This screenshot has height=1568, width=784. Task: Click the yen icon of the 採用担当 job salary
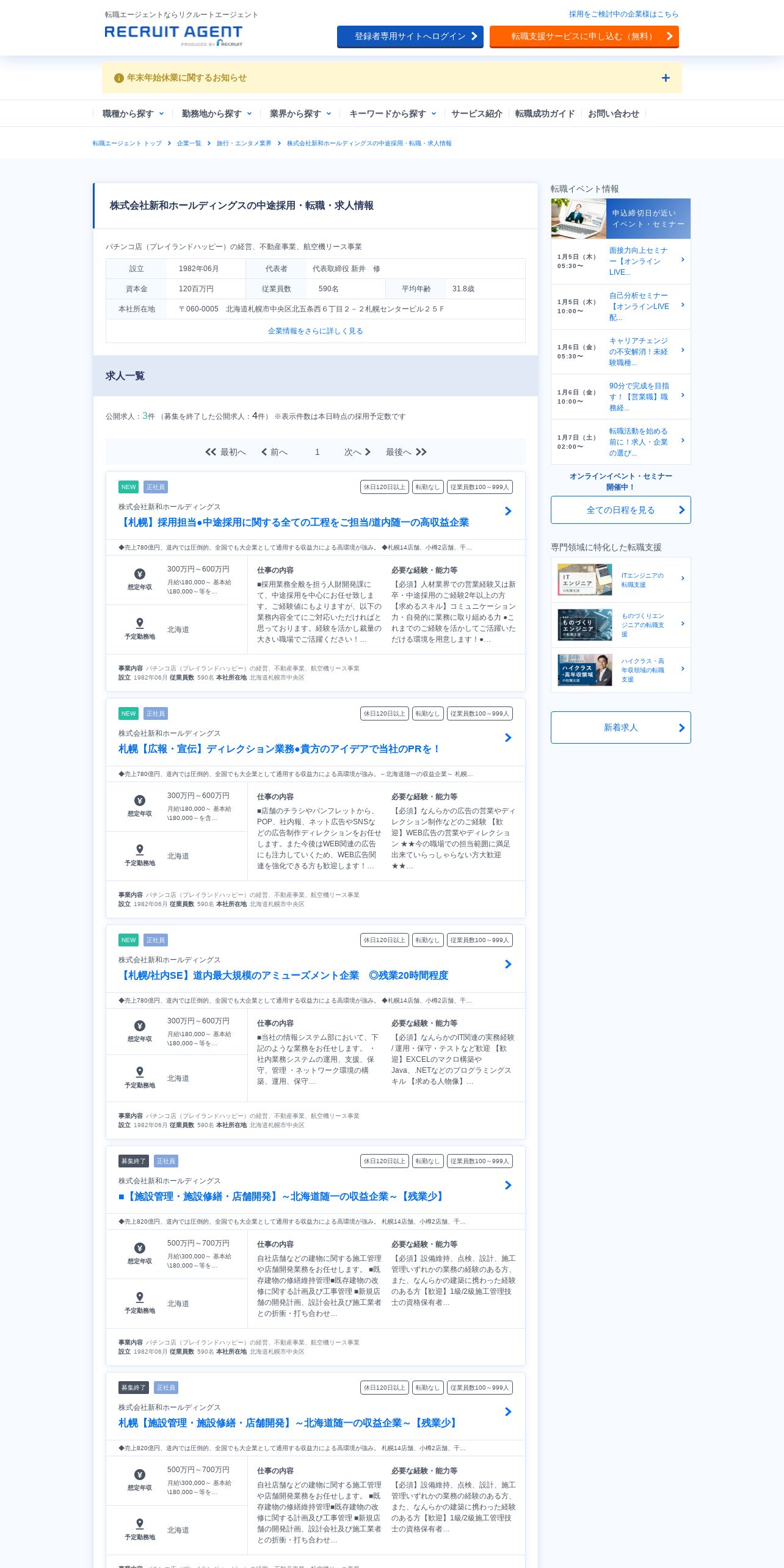point(140,574)
